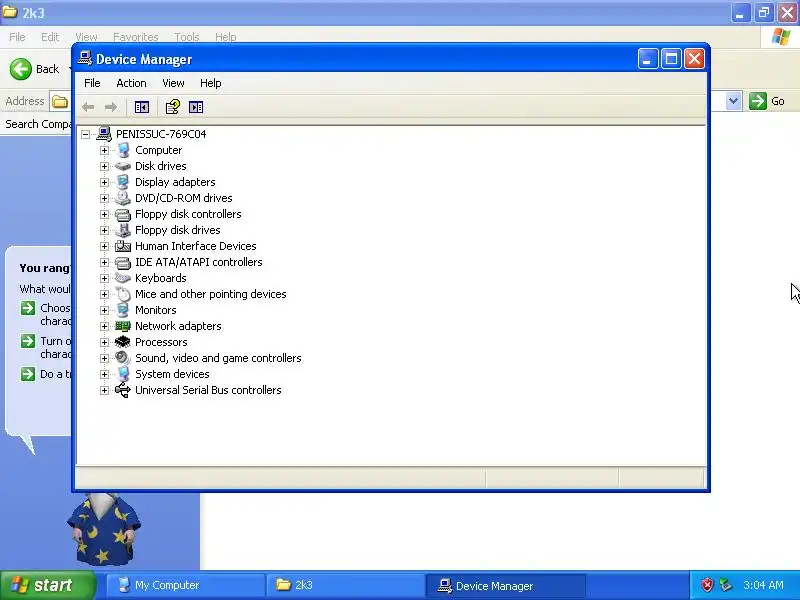Select the IDE ATA/ATAPI controllers label
Screen dimensions: 800x600
click(198, 262)
